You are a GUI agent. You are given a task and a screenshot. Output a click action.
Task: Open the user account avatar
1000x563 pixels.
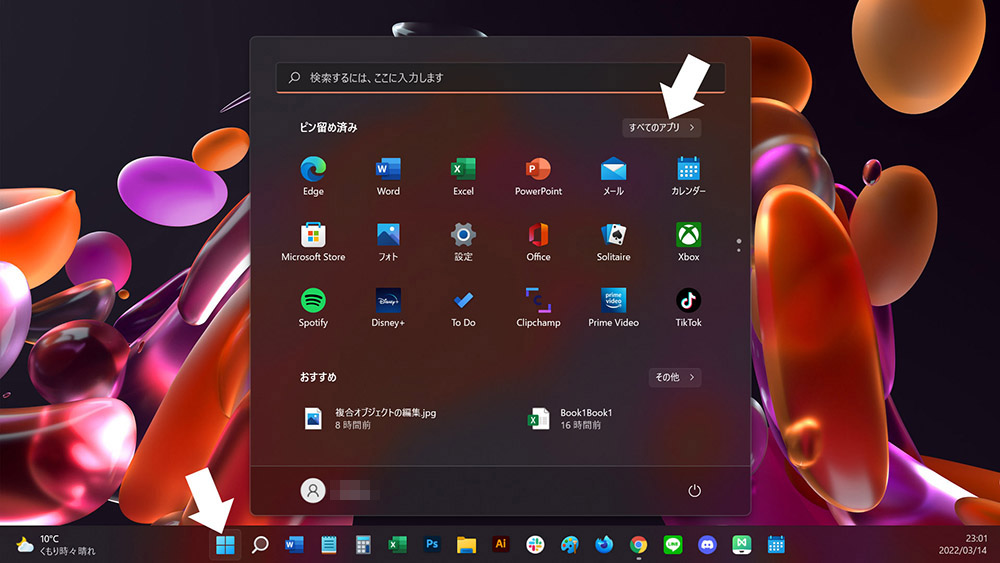(312, 490)
